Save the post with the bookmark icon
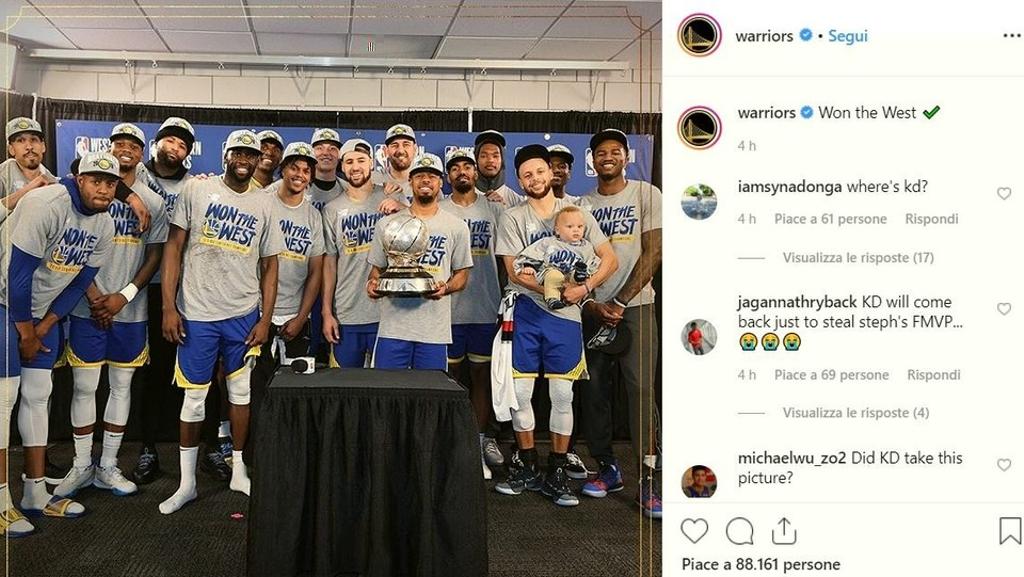Screen dimensions: 1024x577 (1010, 531)
